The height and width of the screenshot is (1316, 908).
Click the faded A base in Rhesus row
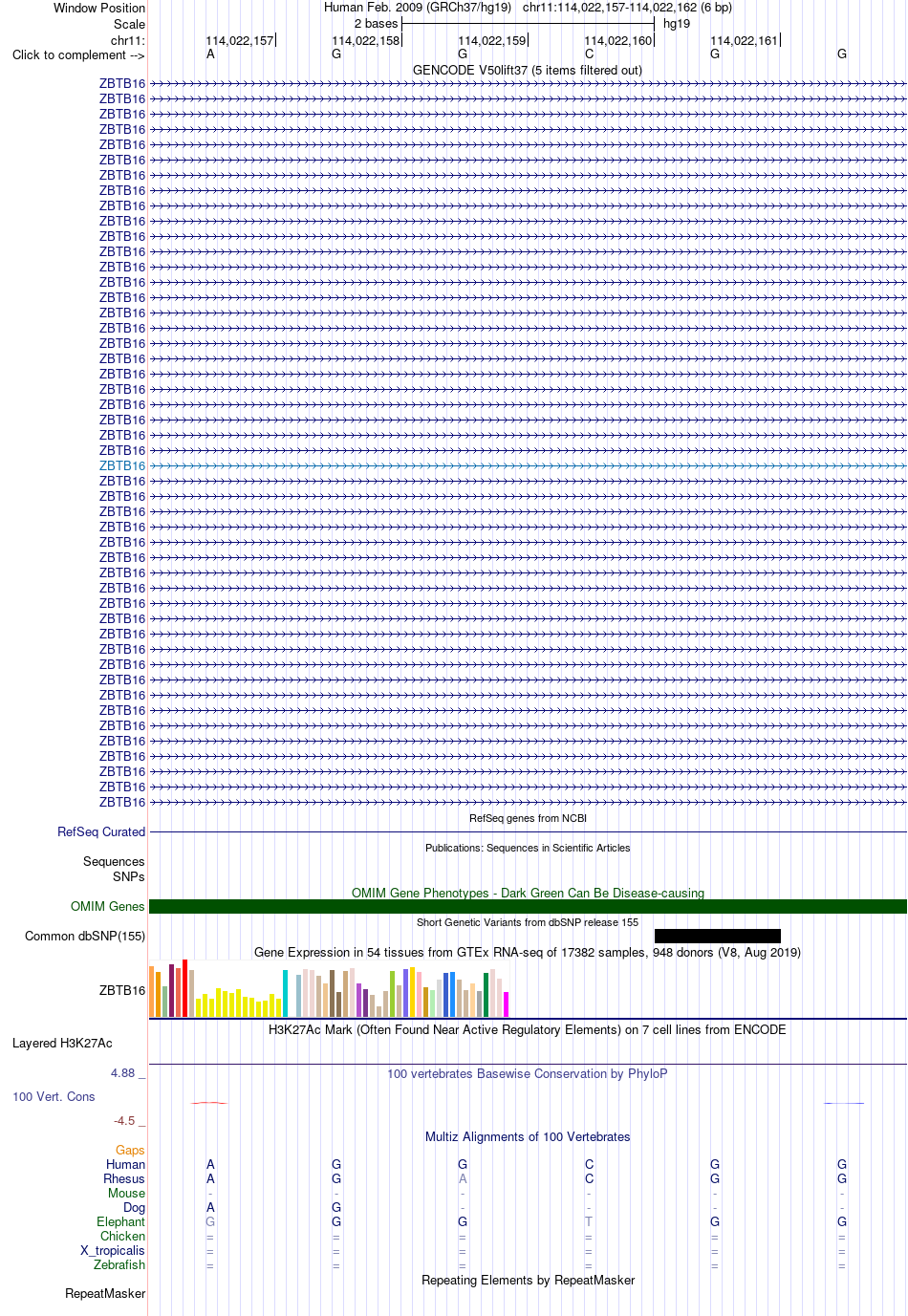463,1178
